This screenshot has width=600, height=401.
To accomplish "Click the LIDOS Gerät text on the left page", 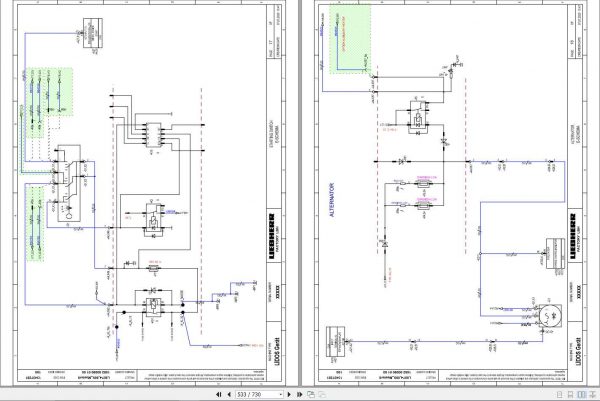I will 277,351.
